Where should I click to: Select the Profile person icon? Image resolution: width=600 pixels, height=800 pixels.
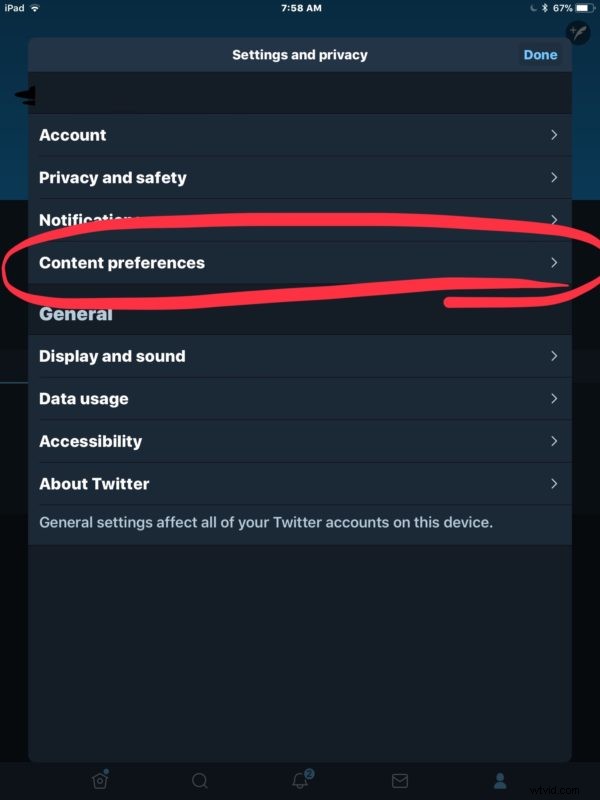[500, 779]
